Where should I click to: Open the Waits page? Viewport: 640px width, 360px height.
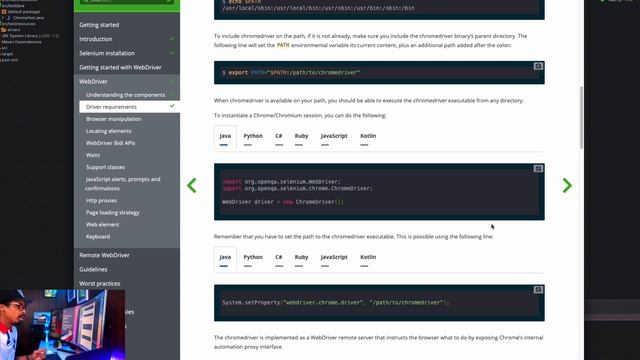93,155
